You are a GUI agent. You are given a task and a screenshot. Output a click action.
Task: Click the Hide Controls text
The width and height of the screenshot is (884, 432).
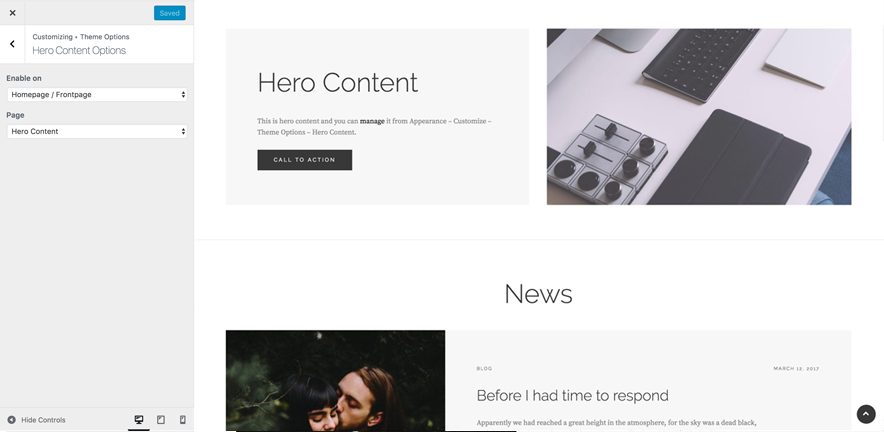tap(43, 420)
